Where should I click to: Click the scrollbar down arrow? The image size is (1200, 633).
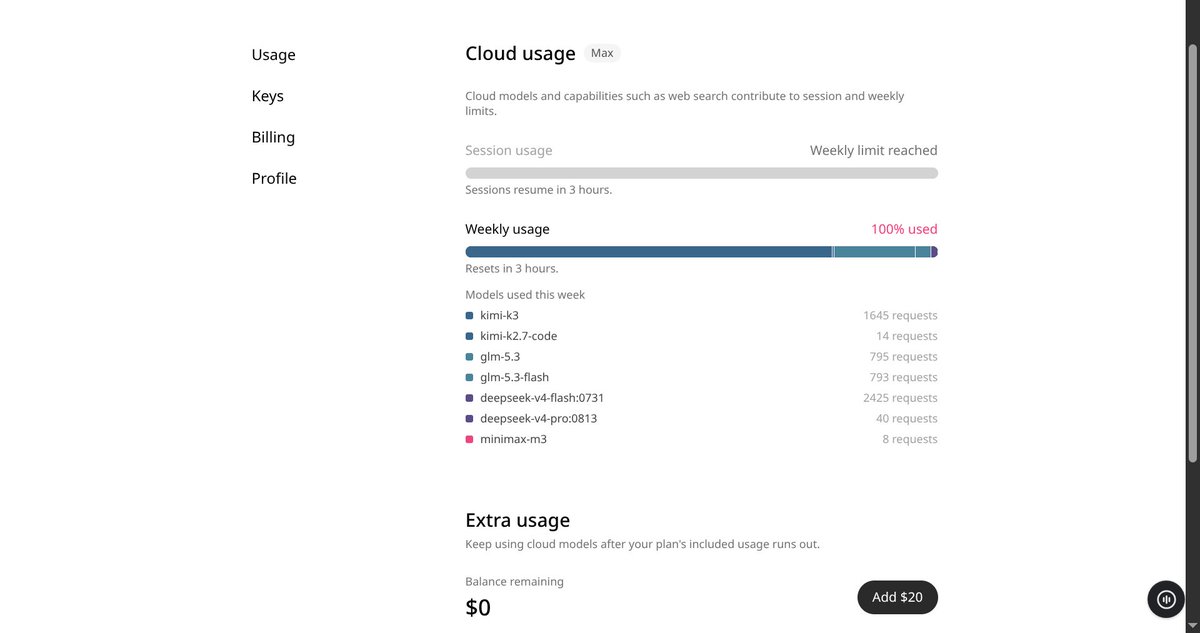pyautogui.click(x=1191, y=625)
